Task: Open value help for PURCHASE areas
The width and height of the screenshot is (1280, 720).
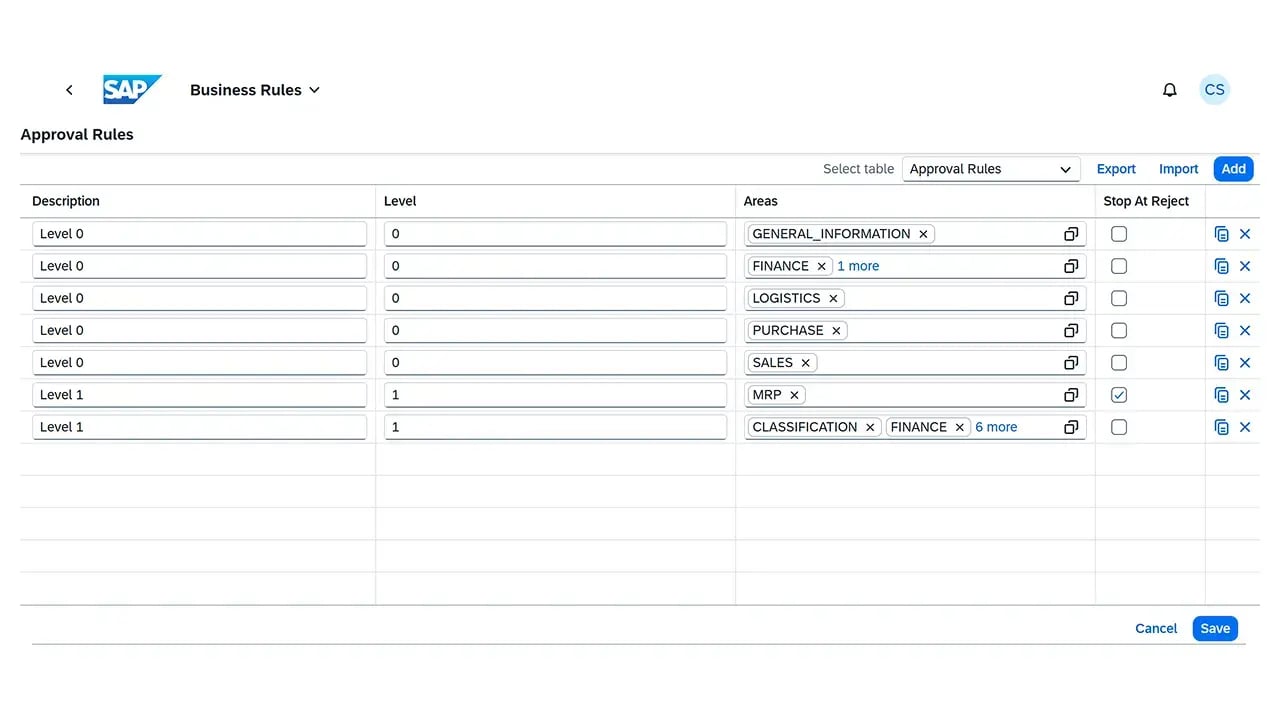Action: [1071, 330]
